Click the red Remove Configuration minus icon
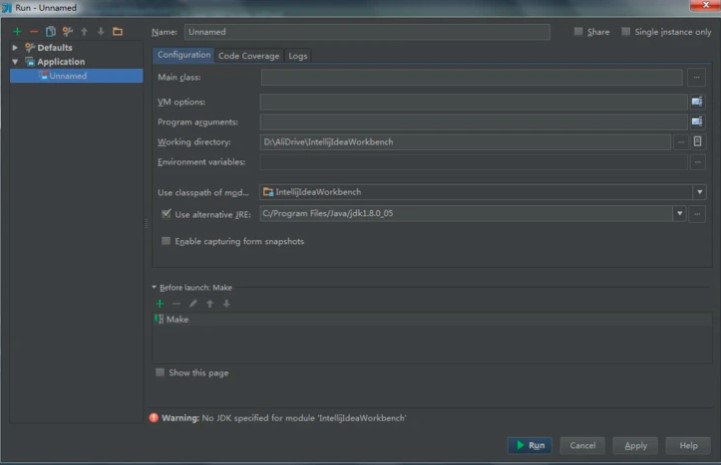This screenshot has width=721, height=465. (33, 32)
